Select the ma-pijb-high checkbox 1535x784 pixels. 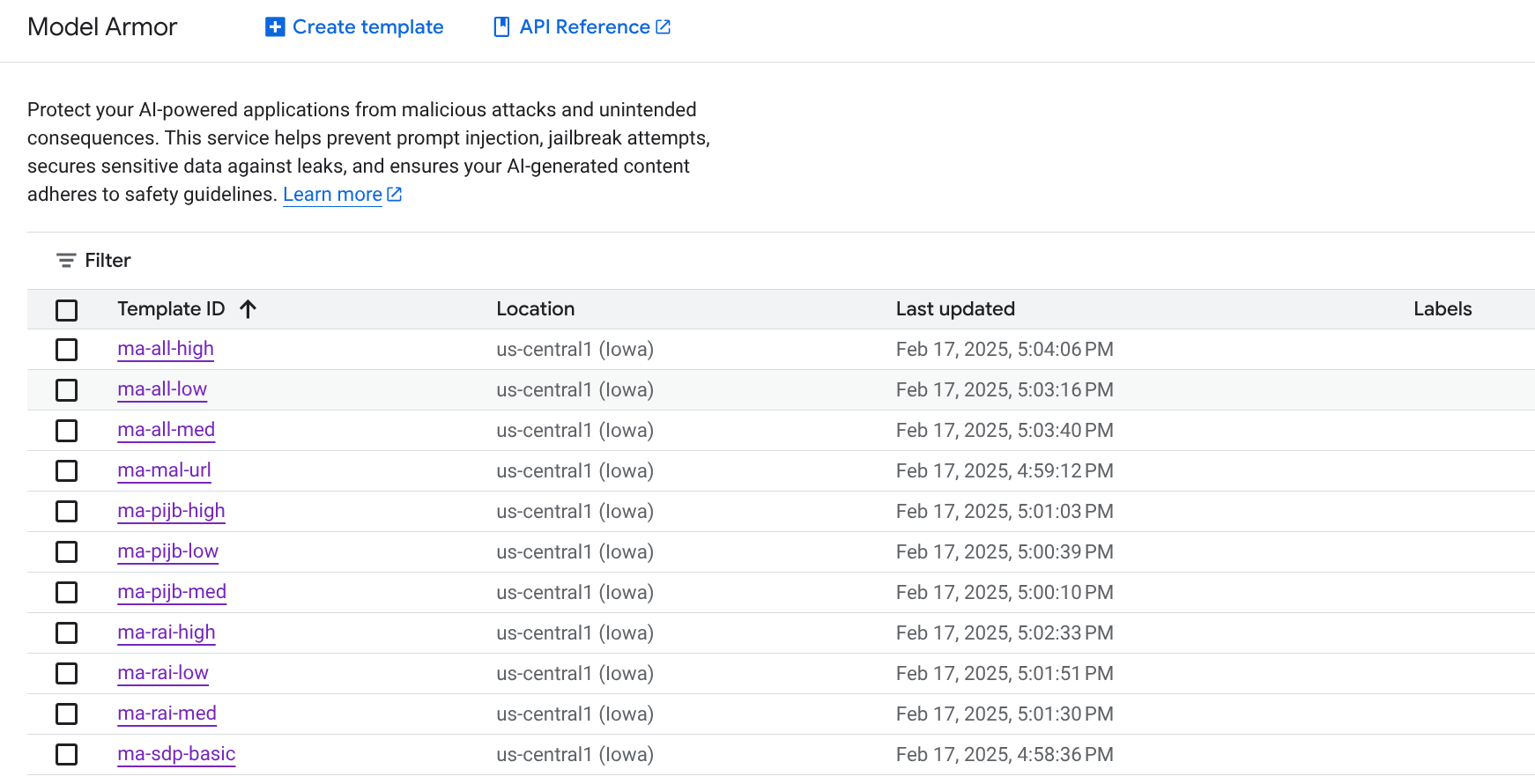tap(66, 512)
